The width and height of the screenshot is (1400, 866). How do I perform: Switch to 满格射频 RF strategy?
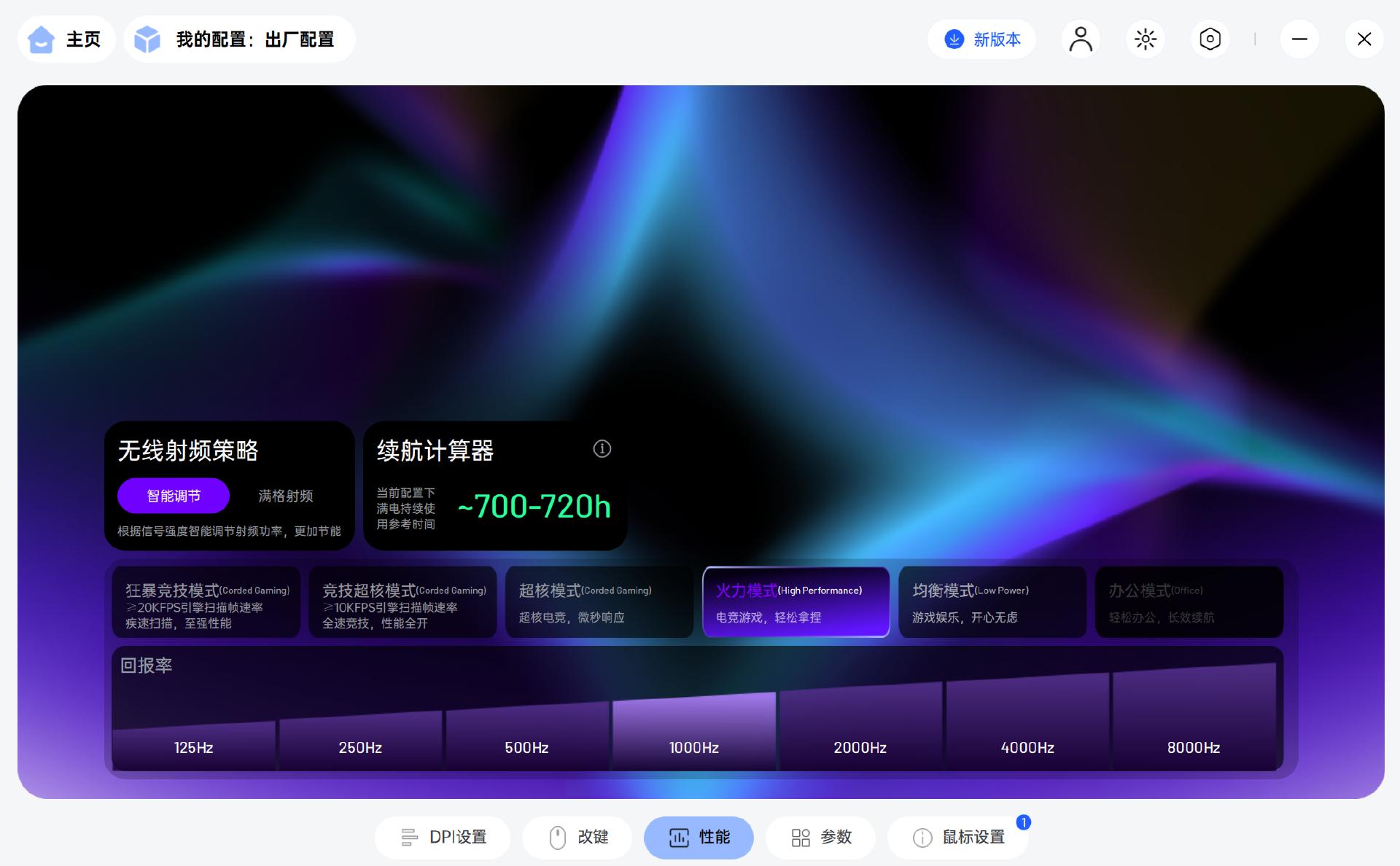point(285,496)
